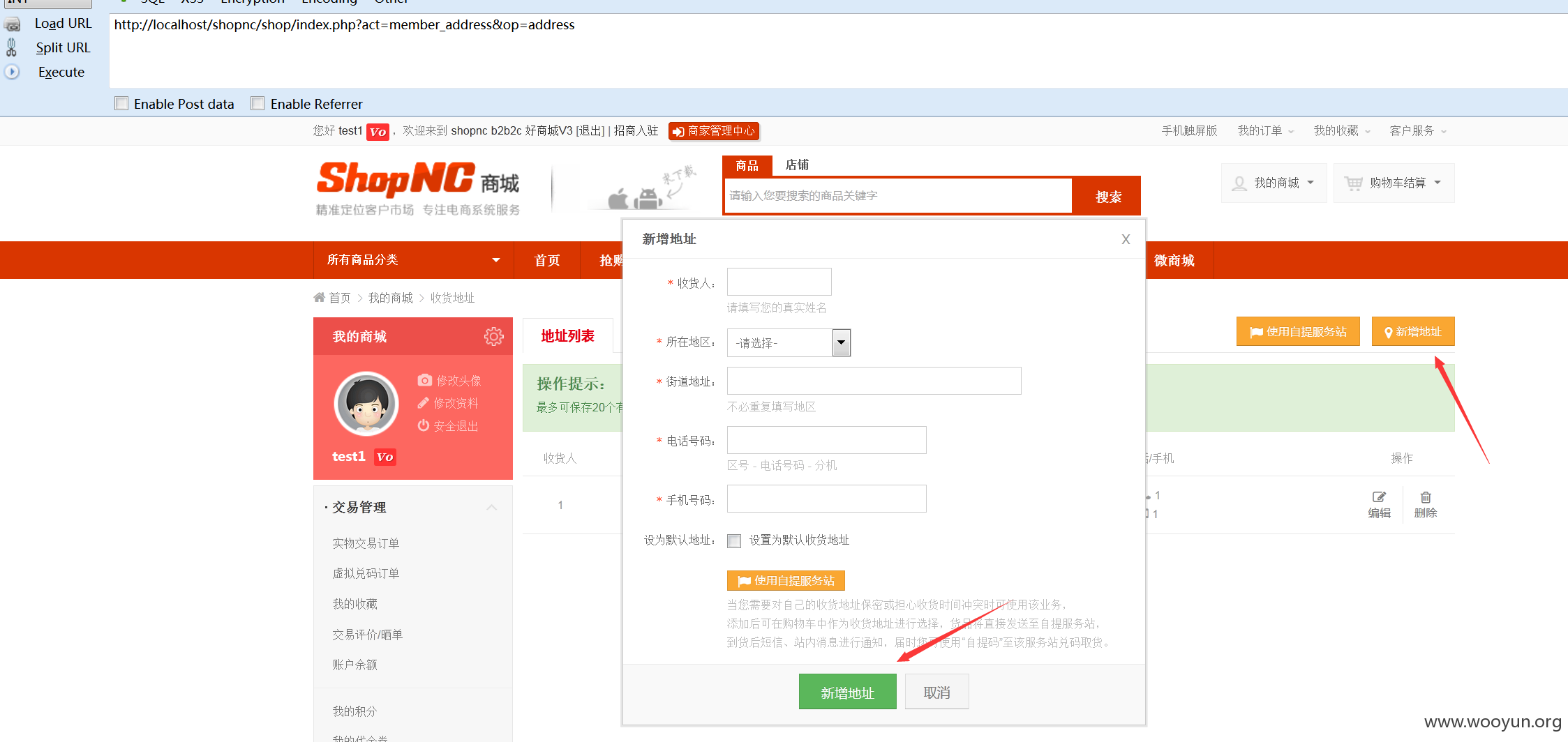Collapse the 交易管理 sidebar section
This screenshot has width=1568, height=742.
pos(492,508)
